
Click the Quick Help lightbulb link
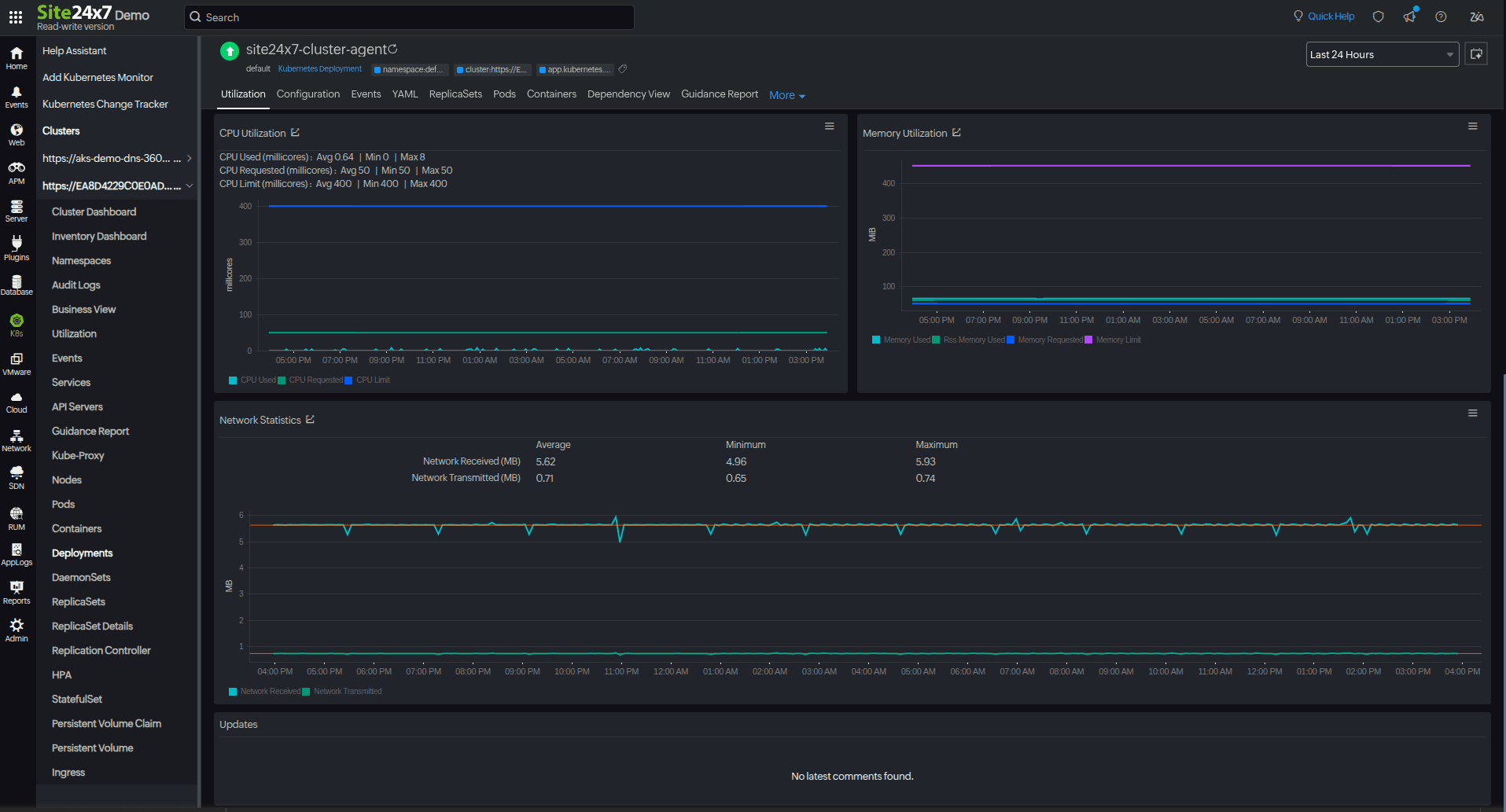coord(1324,17)
